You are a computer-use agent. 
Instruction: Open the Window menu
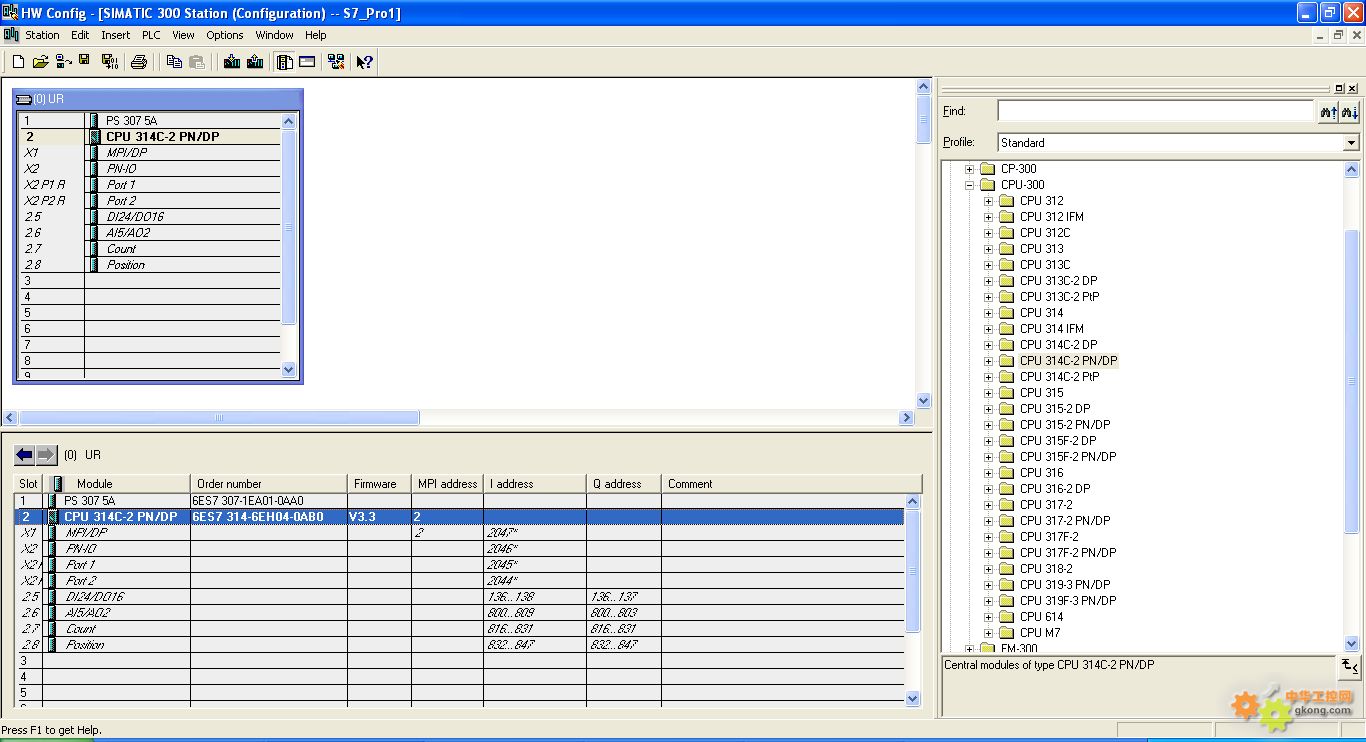(x=274, y=35)
